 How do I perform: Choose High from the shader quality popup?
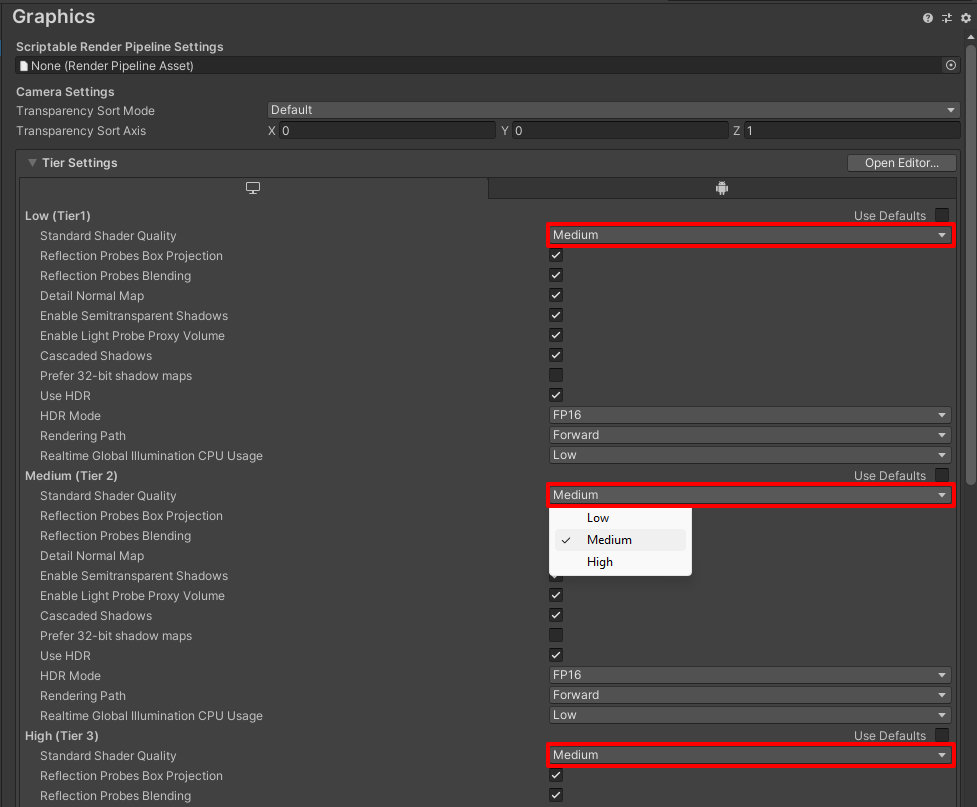600,562
